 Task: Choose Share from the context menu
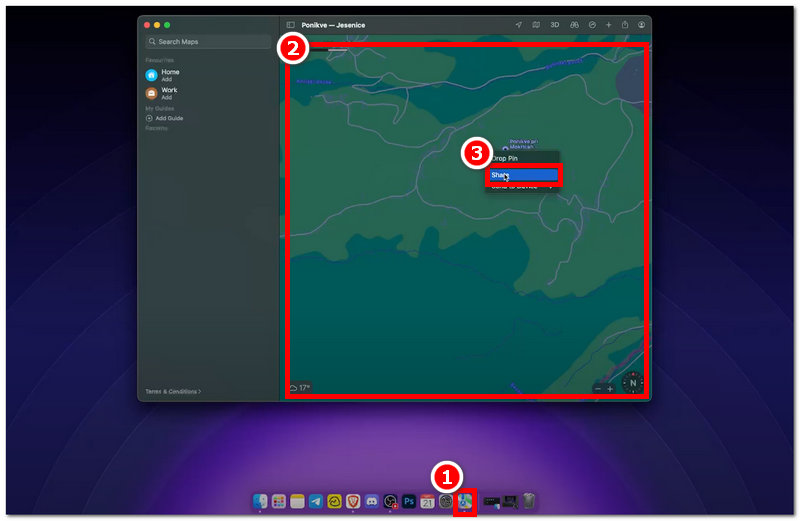tap(523, 175)
